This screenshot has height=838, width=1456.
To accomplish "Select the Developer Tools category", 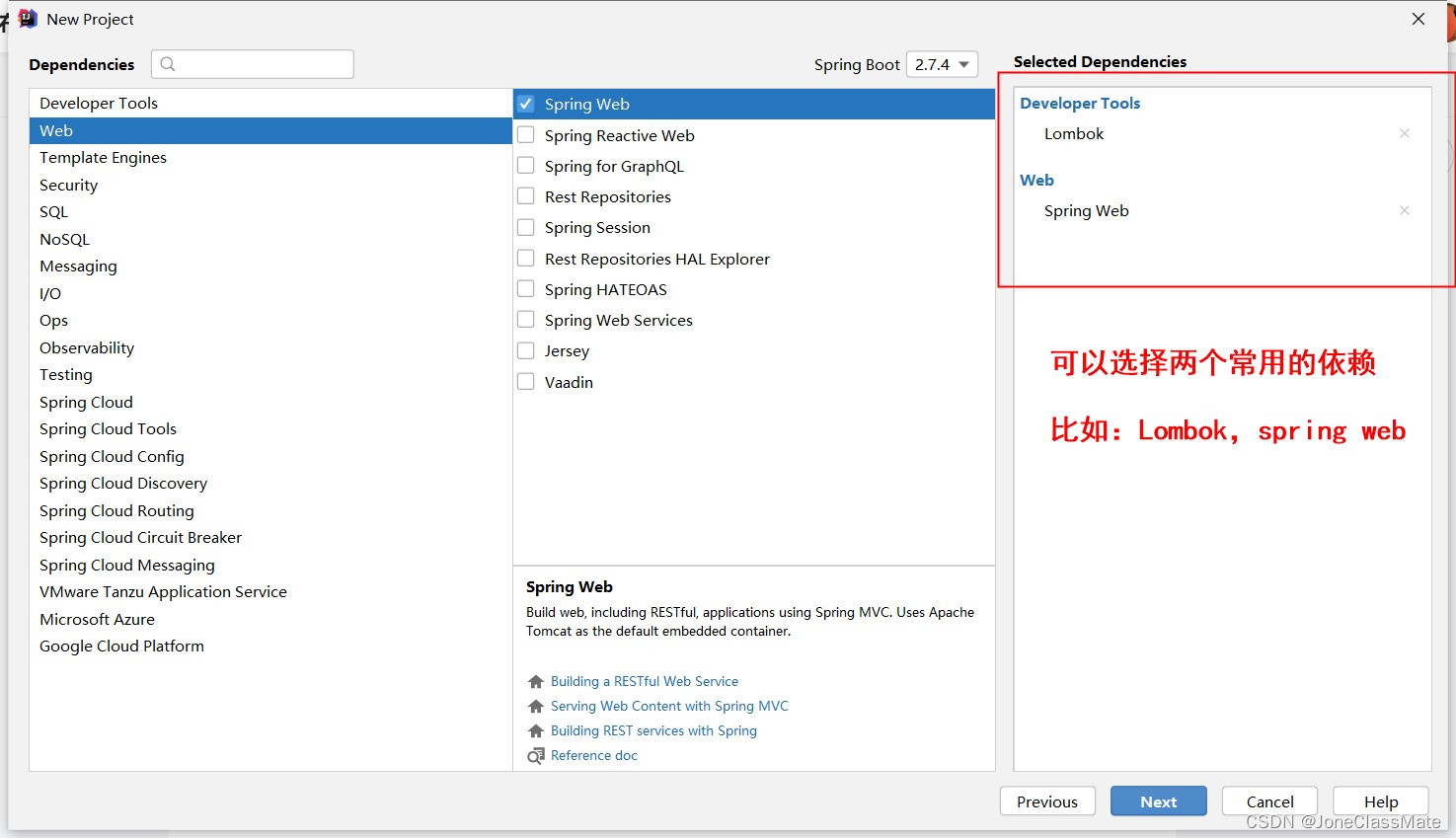I will 270,103.
